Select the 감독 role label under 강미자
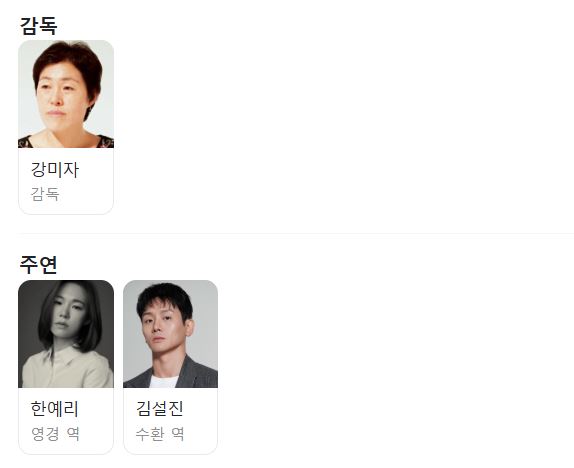 pyautogui.click(x=45, y=194)
